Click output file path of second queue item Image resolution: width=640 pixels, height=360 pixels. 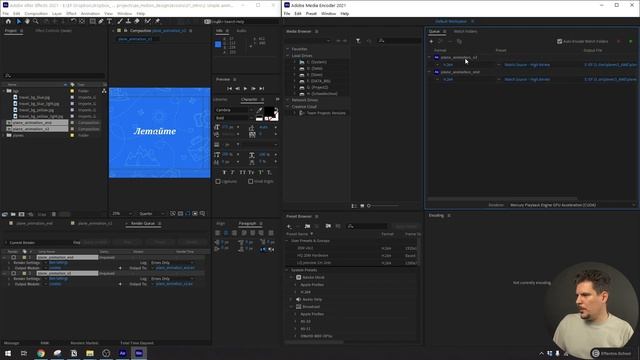(611, 80)
